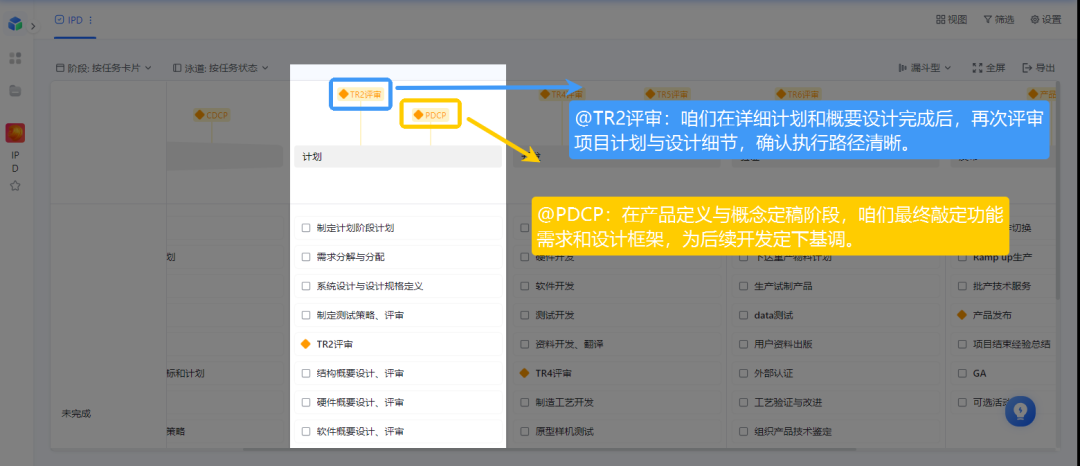This screenshot has width=1080, height=466.
Task: Open the apps grid in the sidebar
Action: [15, 58]
